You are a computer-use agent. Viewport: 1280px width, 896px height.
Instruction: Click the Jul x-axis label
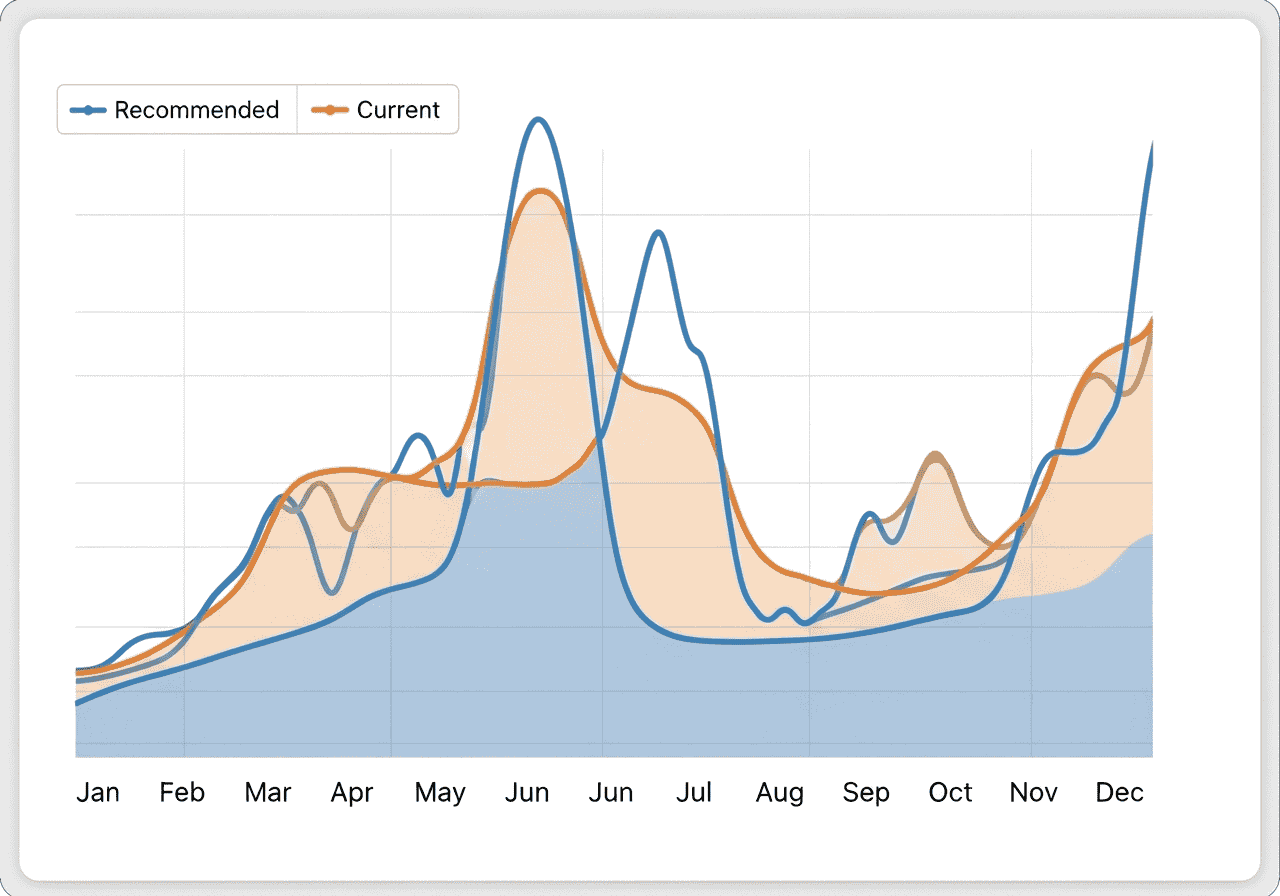coord(694,793)
